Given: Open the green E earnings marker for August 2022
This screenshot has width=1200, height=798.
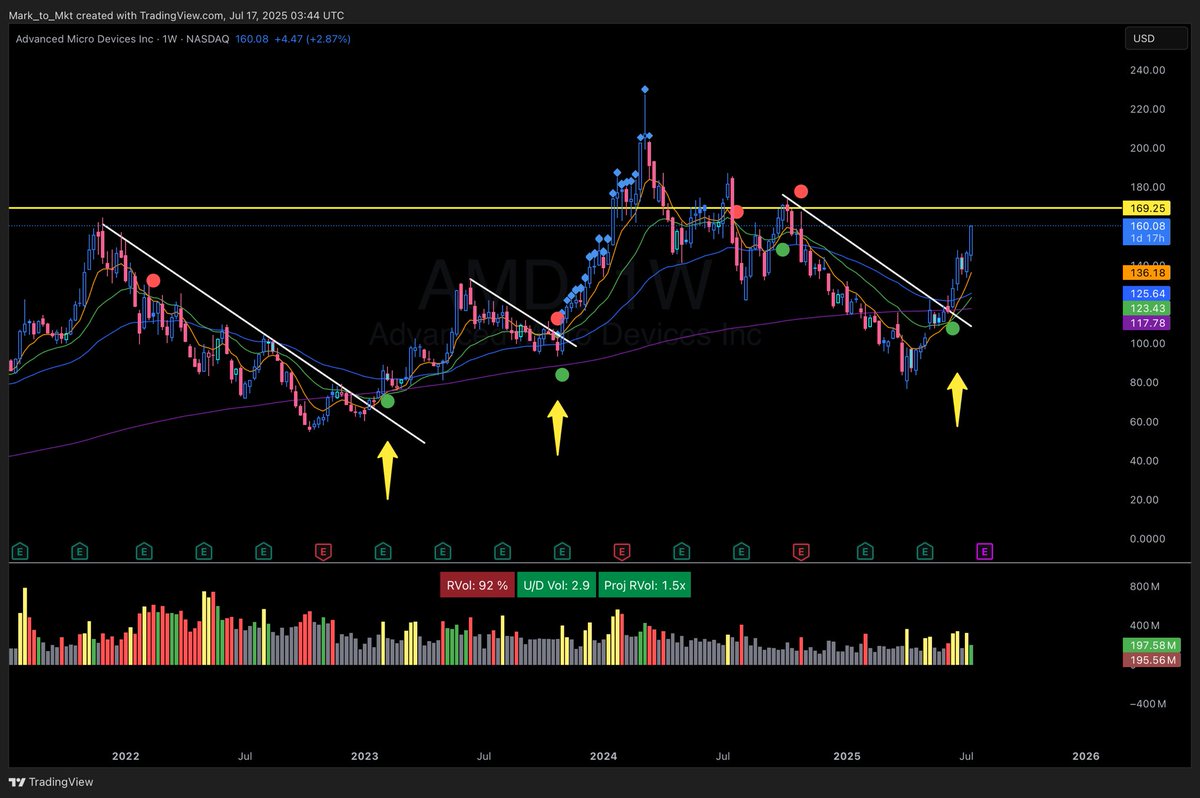Looking at the screenshot, I should (x=263, y=550).
